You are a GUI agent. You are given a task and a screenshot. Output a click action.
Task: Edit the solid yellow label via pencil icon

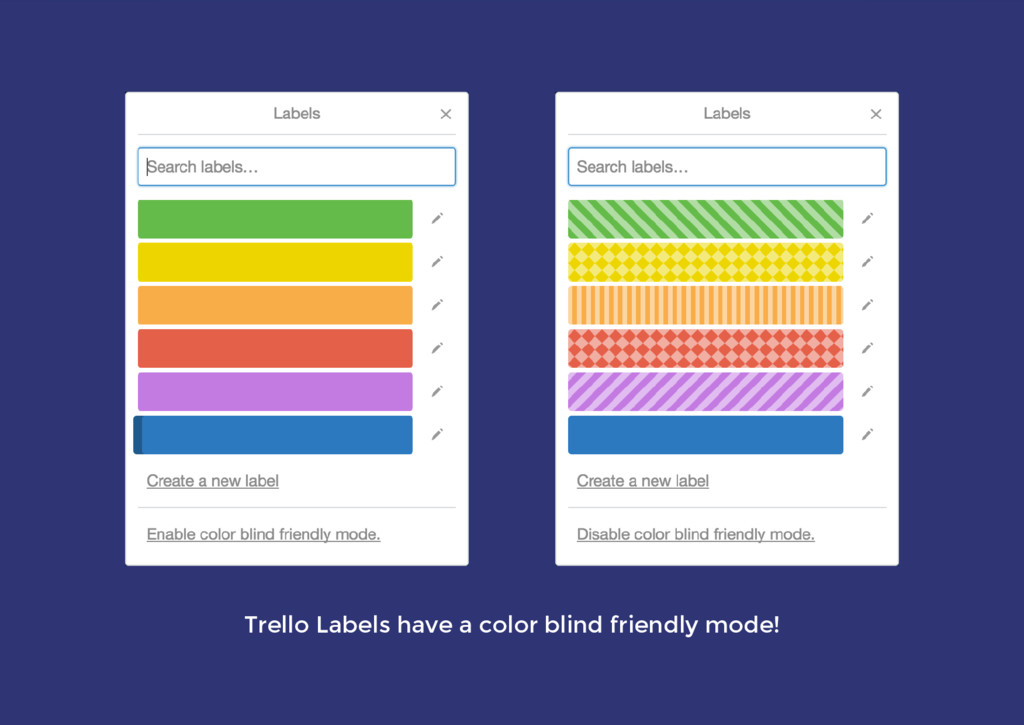point(437,261)
